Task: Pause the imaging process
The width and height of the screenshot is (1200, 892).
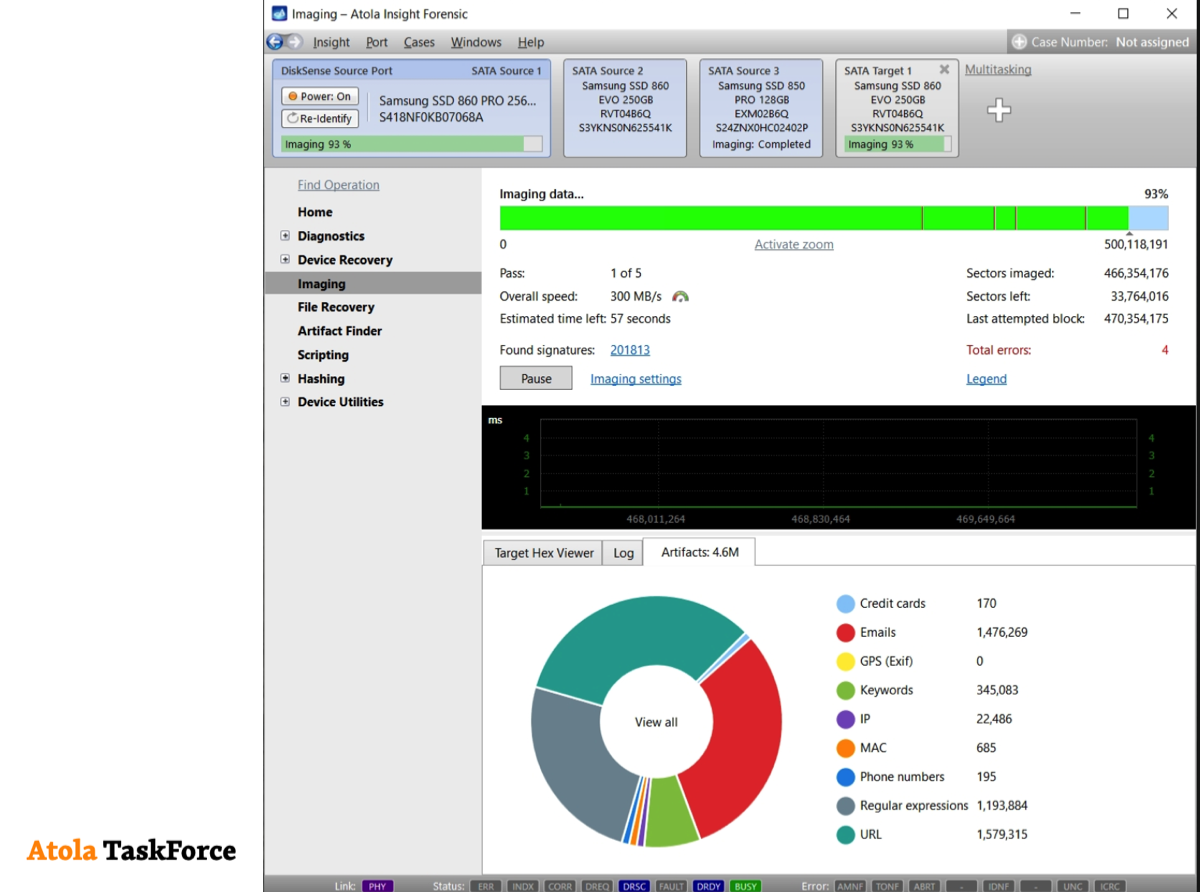Action: pos(536,379)
